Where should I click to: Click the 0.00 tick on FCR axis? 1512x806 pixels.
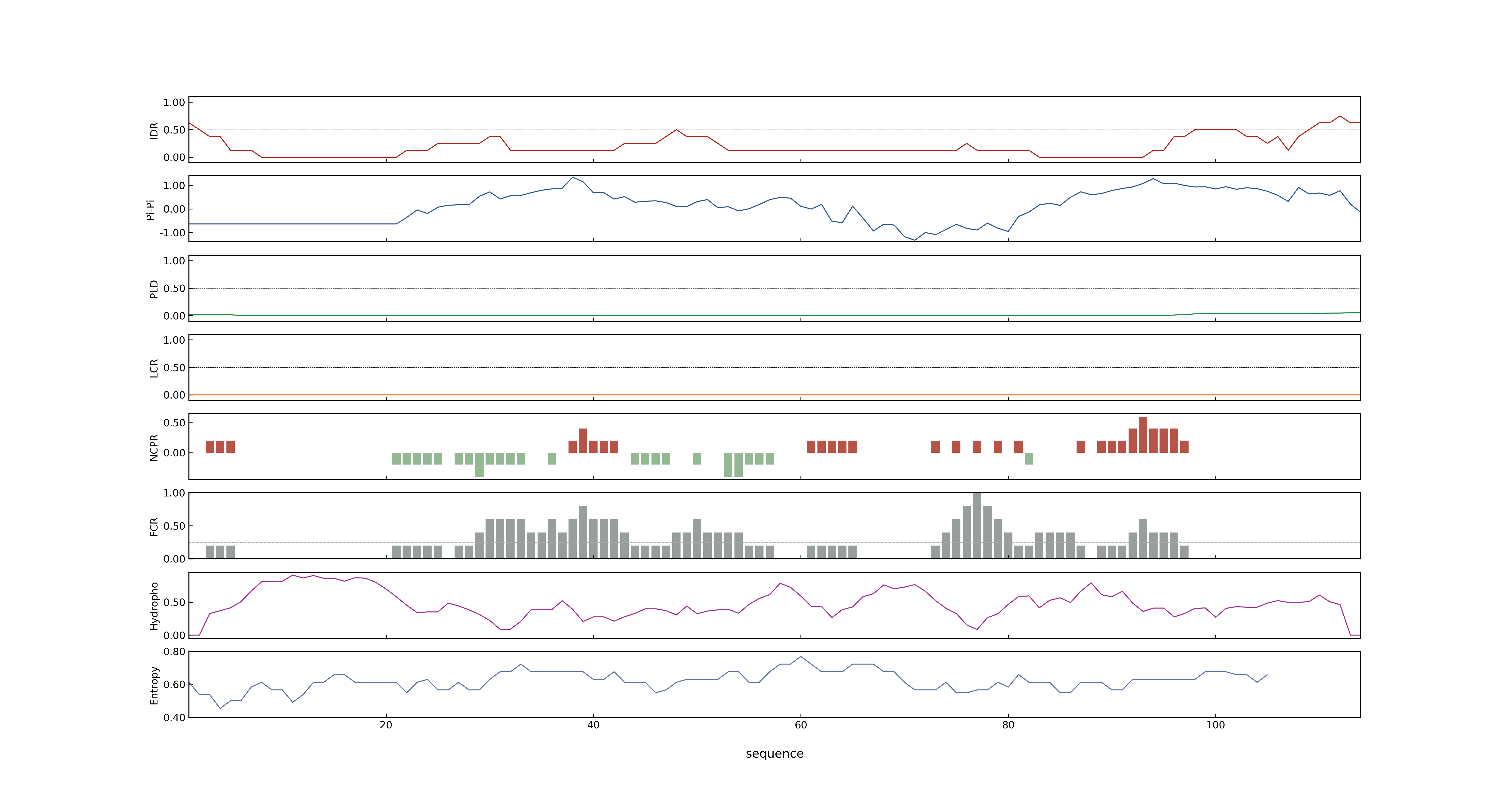point(174,559)
